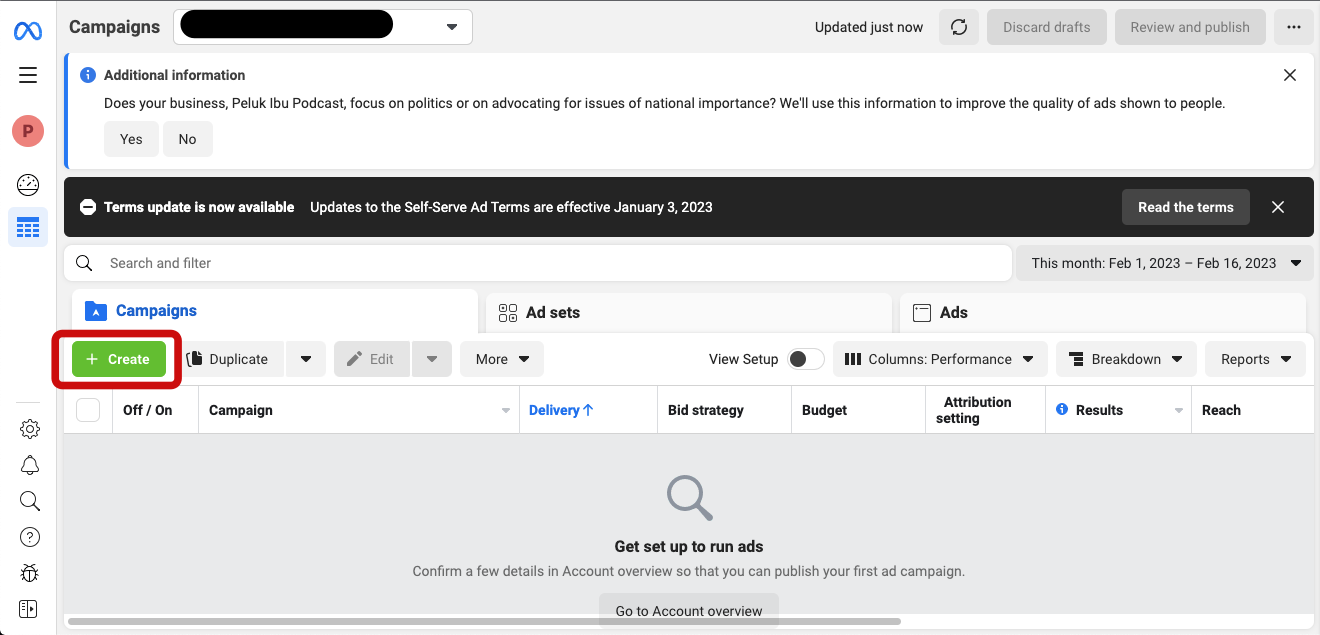Expand the Duplicate dropdown arrow
The image size is (1320, 635).
[x=306, y=359]
